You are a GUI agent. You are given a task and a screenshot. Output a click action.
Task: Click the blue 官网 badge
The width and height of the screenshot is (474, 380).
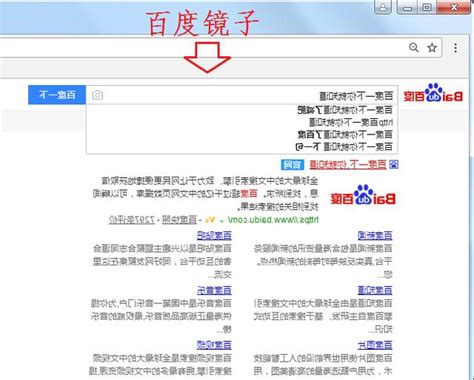pos(292,164)
